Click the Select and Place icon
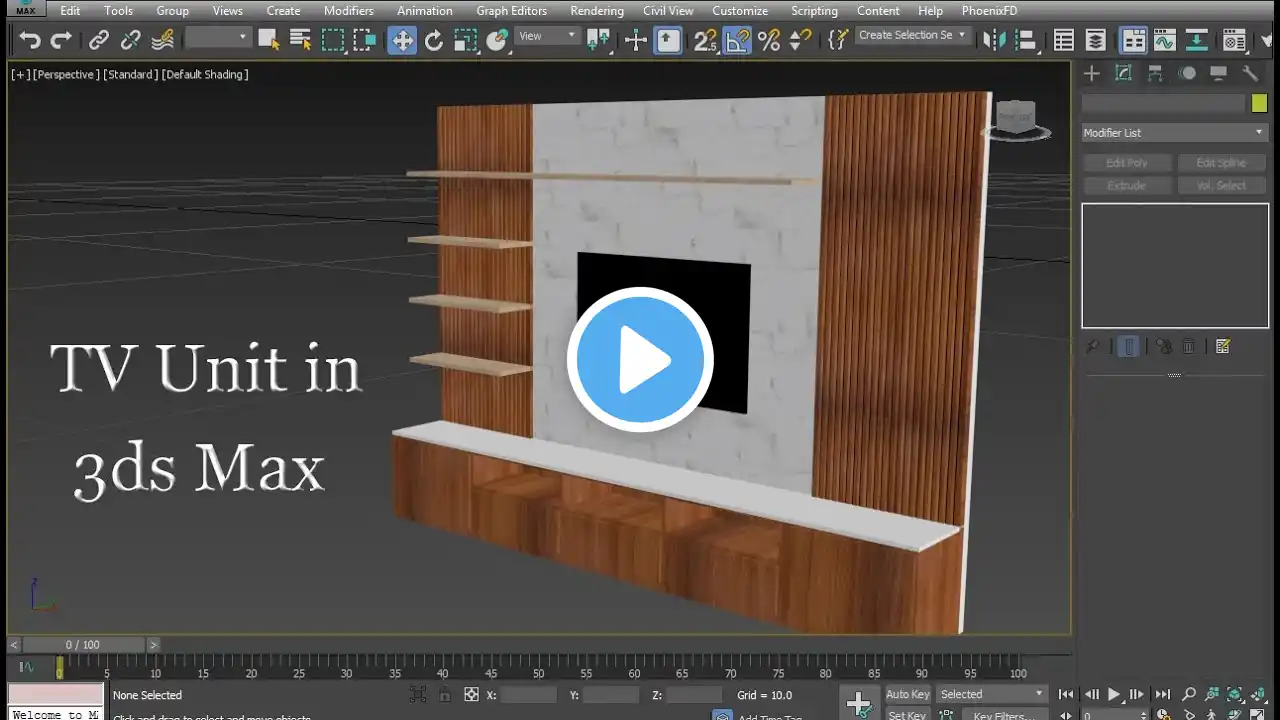The height and width of the screenshot is (720, 1280). (498, 40)
